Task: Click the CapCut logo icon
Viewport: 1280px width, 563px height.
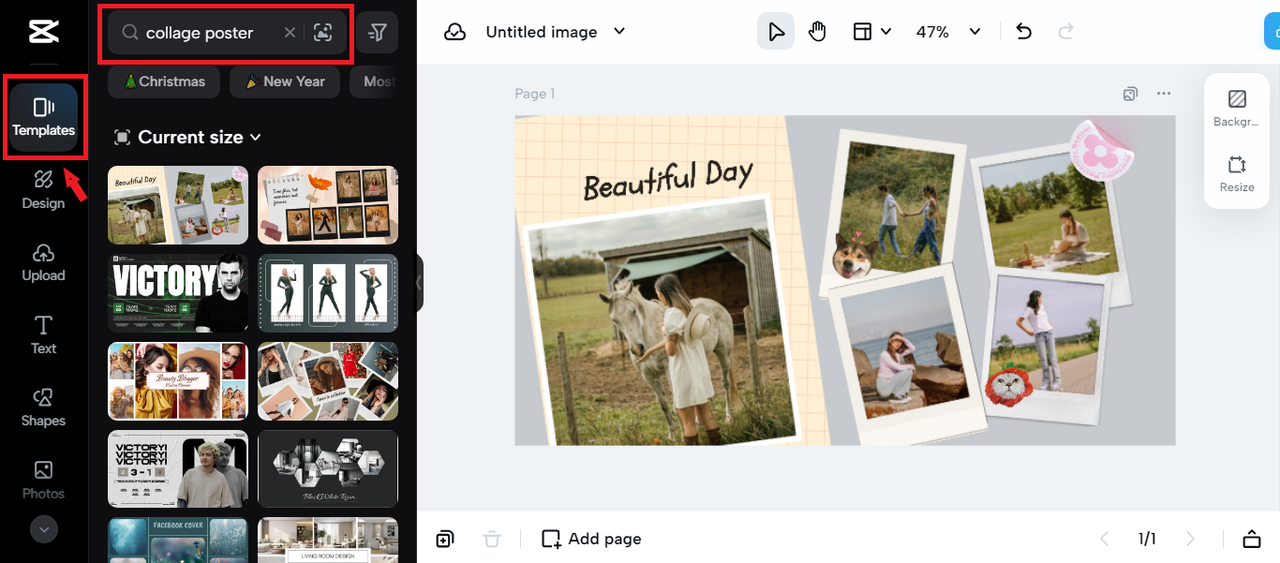Action: click(43, 32)
